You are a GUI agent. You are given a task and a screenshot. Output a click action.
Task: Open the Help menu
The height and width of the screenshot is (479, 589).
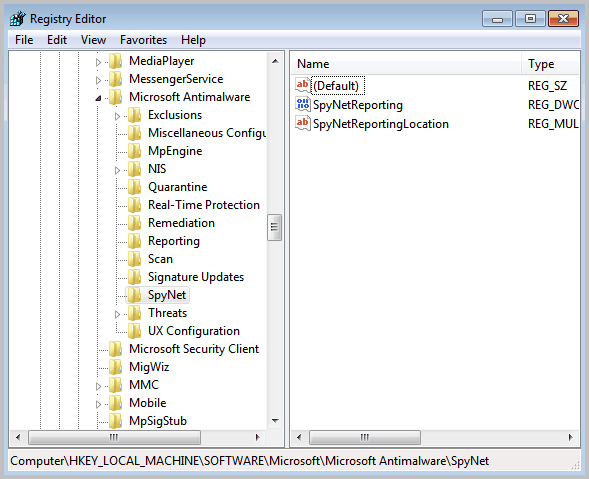[x=193, y=40]
